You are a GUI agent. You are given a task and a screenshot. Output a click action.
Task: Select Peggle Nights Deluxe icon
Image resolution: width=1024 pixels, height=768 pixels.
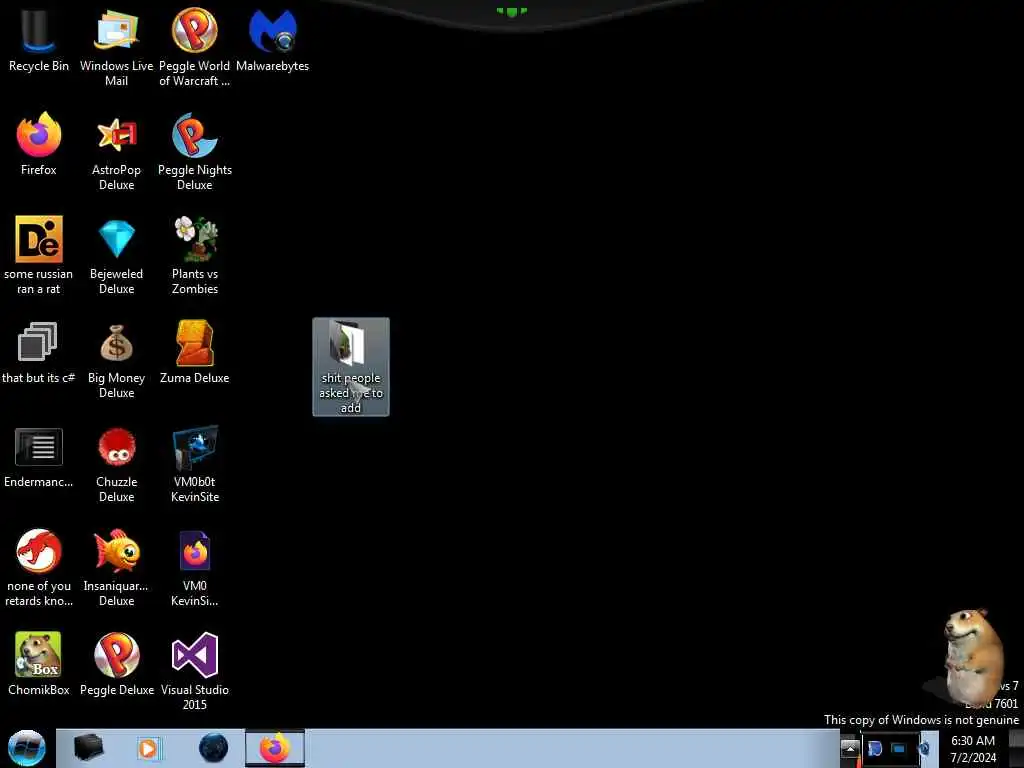pyautogui.click(x=195, y=152)
